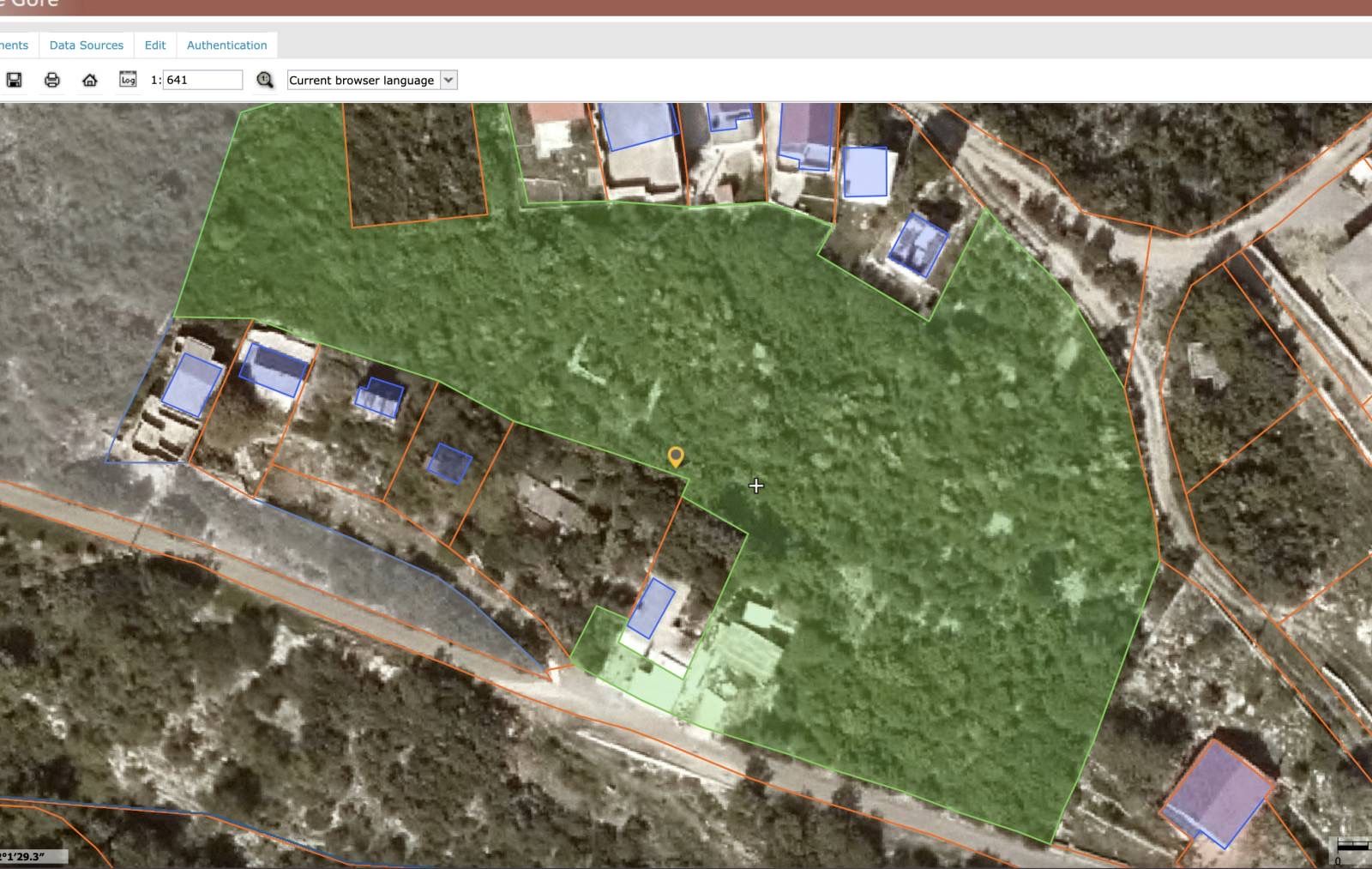Open the Current browser language dropdown
The width and height of the screenshot is (1372, 869).
pos(362,80)
